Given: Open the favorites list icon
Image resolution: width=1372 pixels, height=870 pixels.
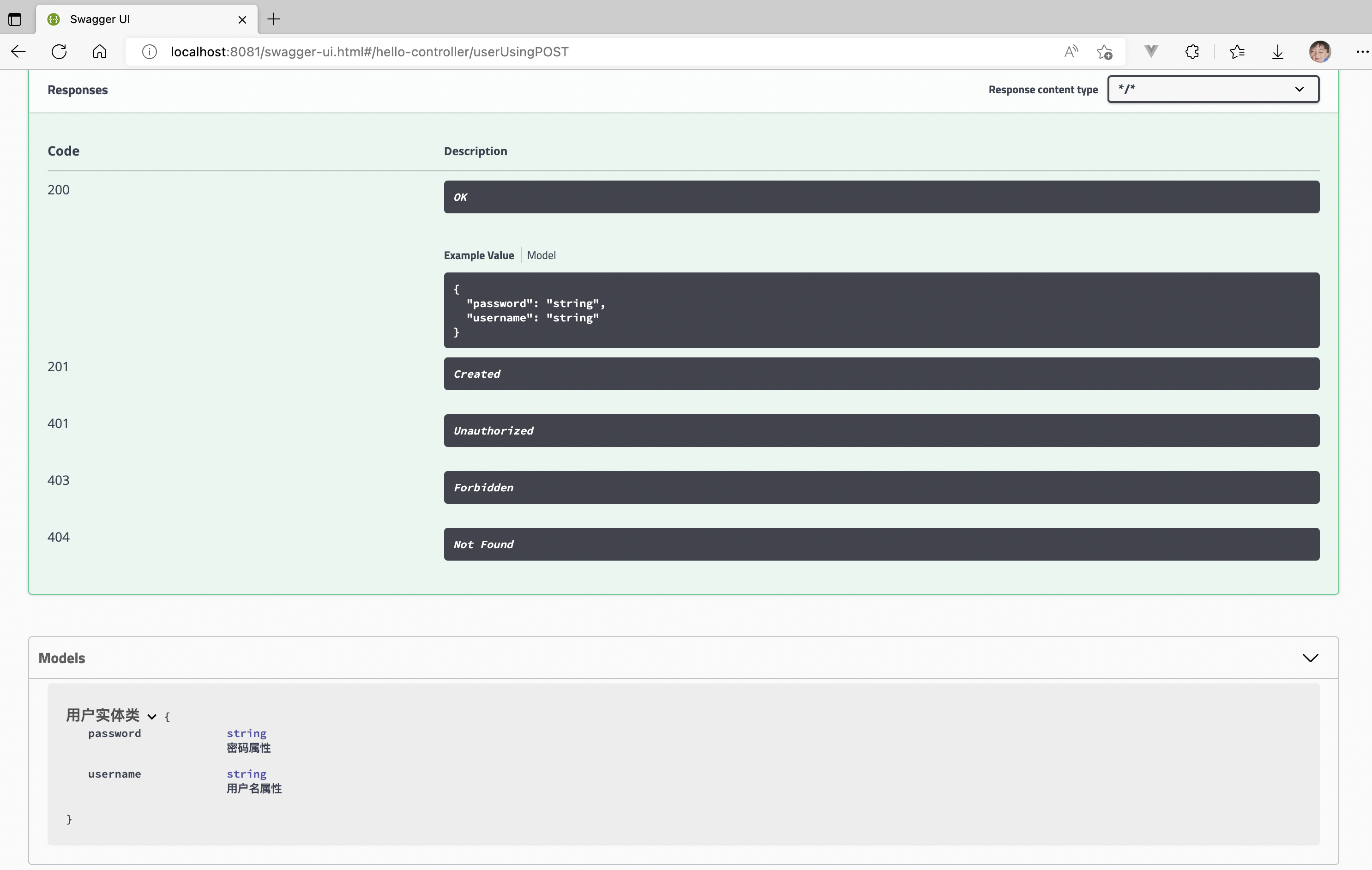Looking at the screenshot, I should click(x=1236, y=52).
